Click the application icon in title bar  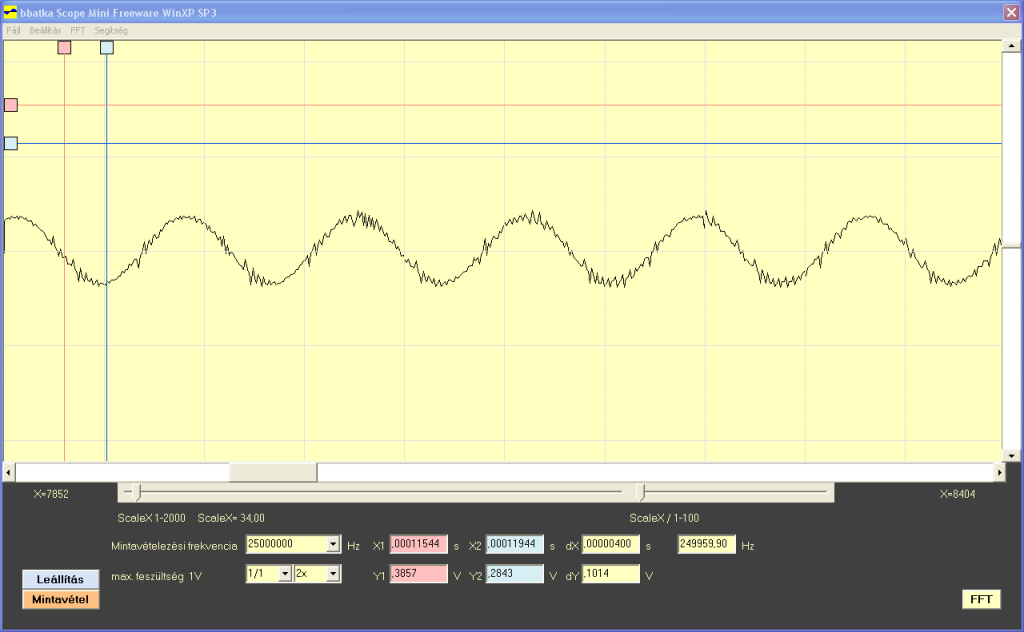click(x=10, y=12)
